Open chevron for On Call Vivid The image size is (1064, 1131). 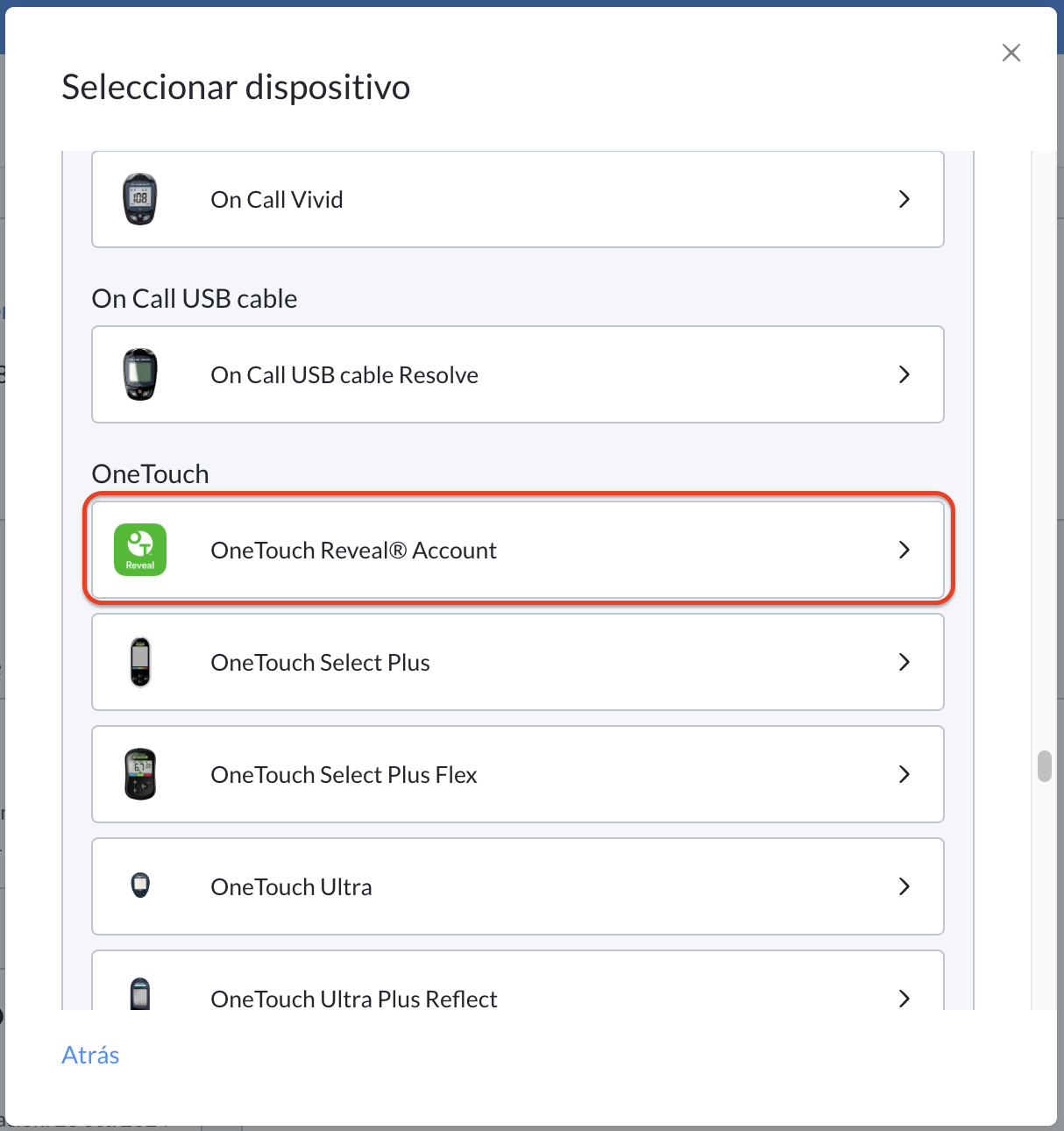coord(904,199)
